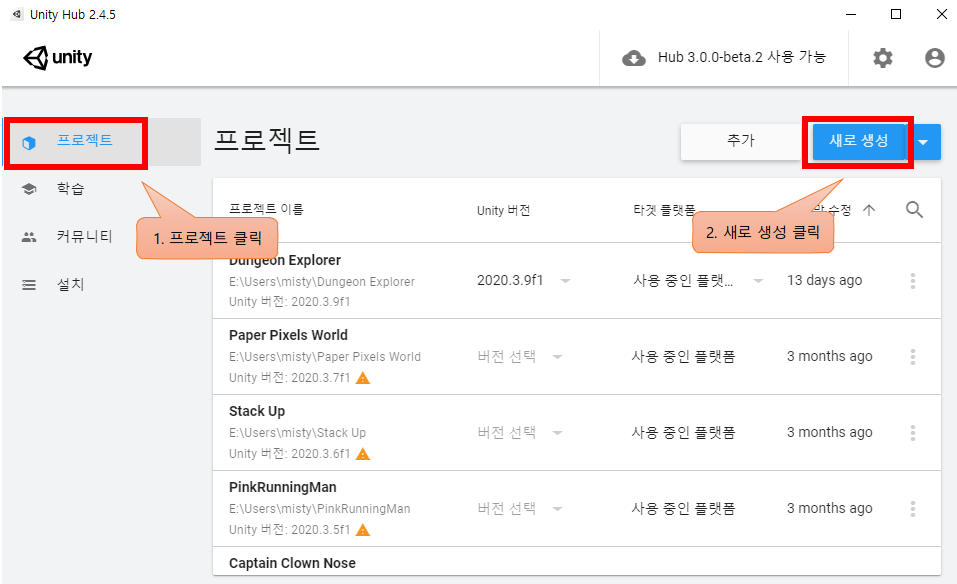Open PinkRunningMan three-dot menu
The height and width of the screenshot is (584, 957).
[913, 508]
